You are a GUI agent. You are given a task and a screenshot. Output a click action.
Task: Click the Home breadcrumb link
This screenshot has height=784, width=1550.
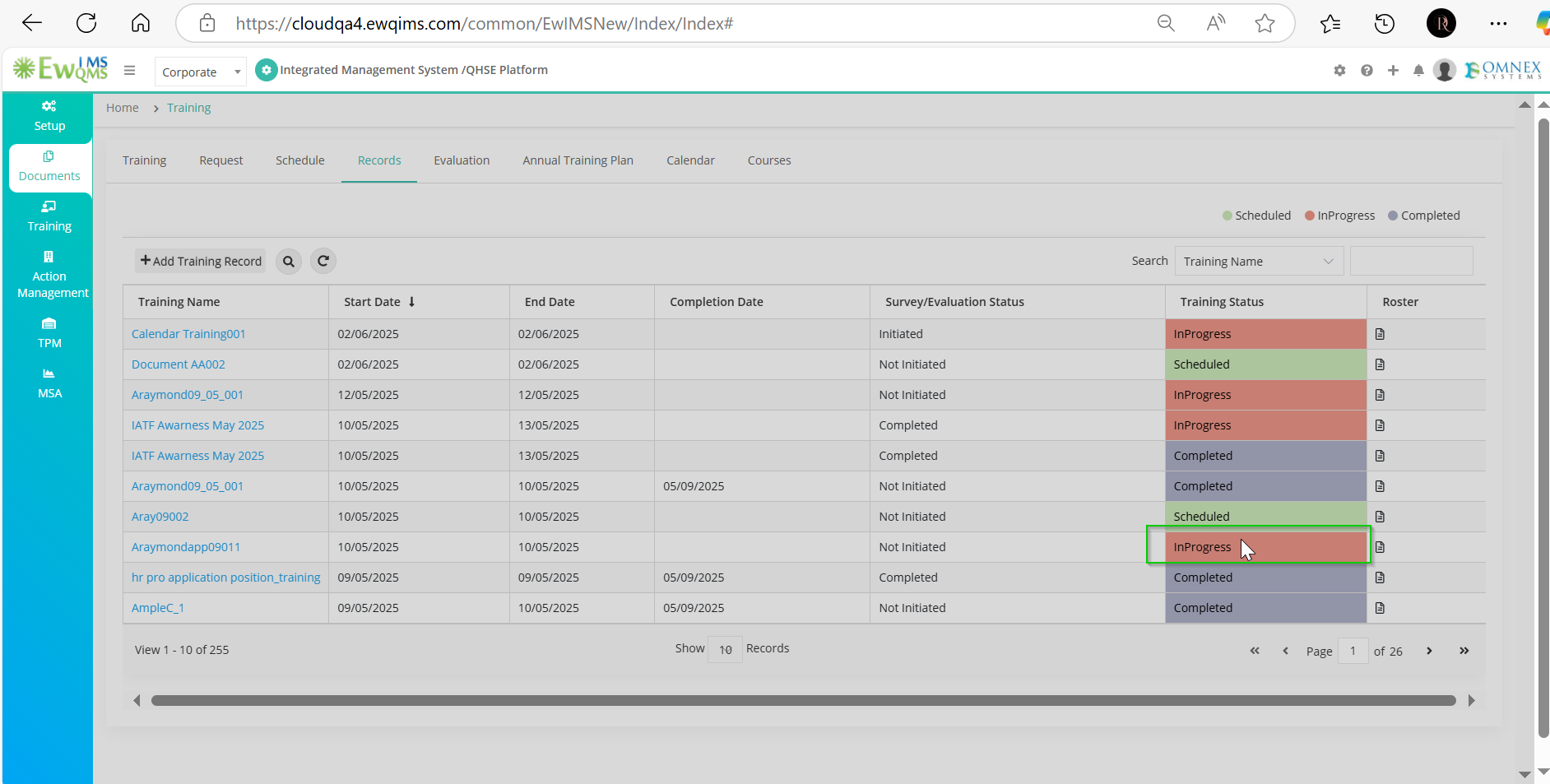122,108
